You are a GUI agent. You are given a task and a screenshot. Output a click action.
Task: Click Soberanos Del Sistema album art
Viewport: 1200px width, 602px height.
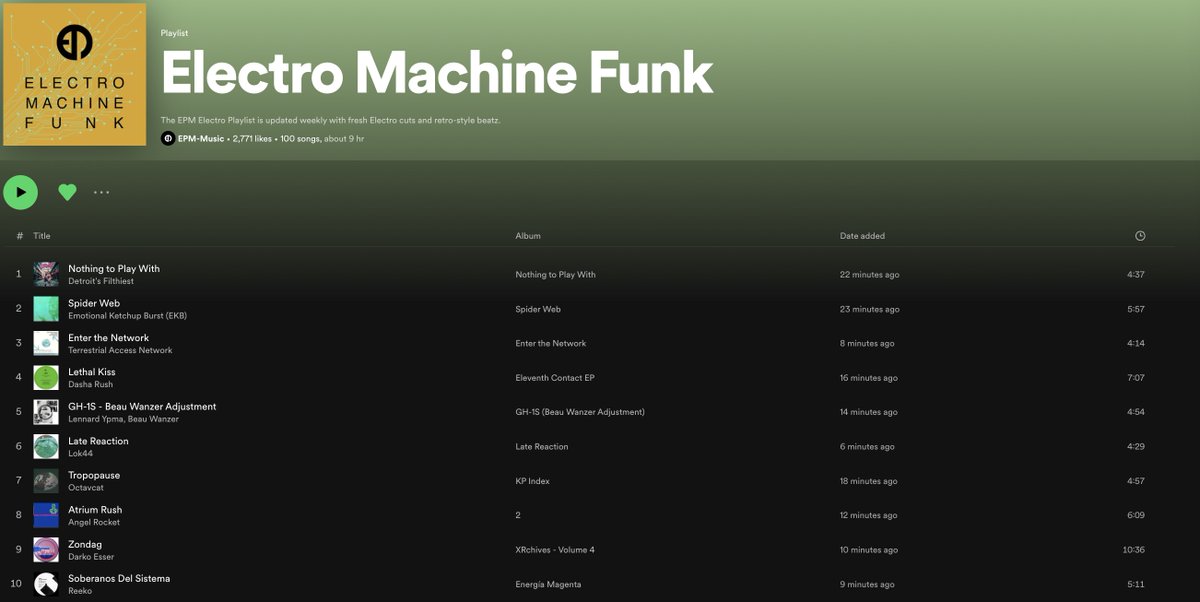[x=46, y=584]
